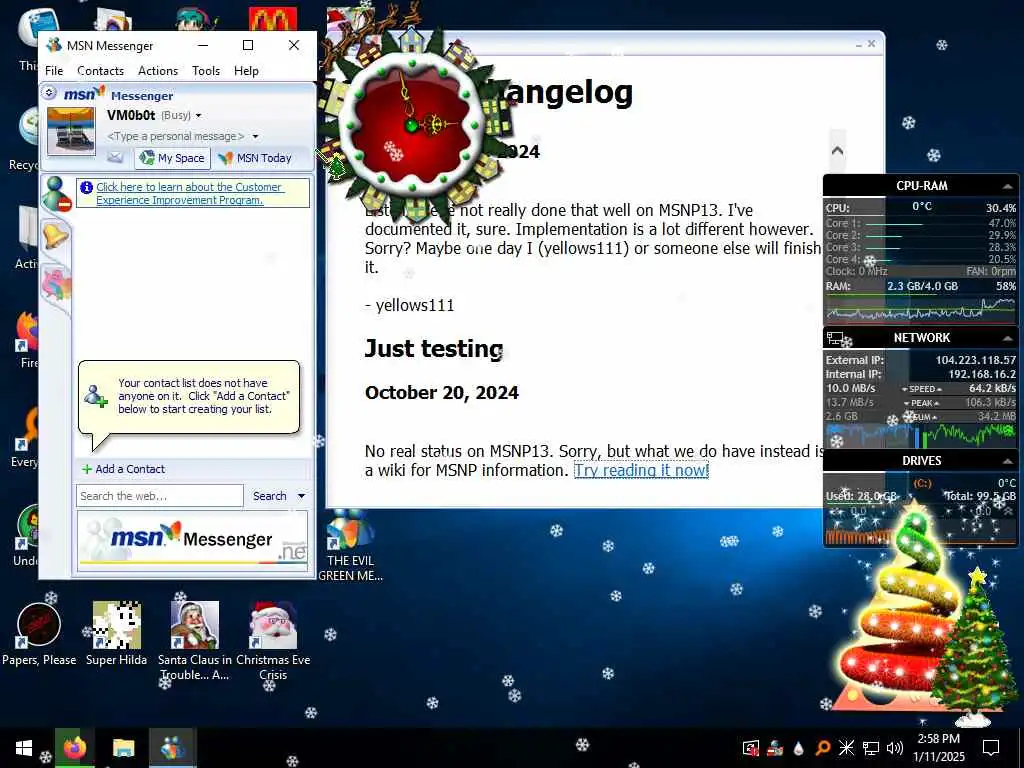Open File Explorer from the taskbar

click(123, 748)
